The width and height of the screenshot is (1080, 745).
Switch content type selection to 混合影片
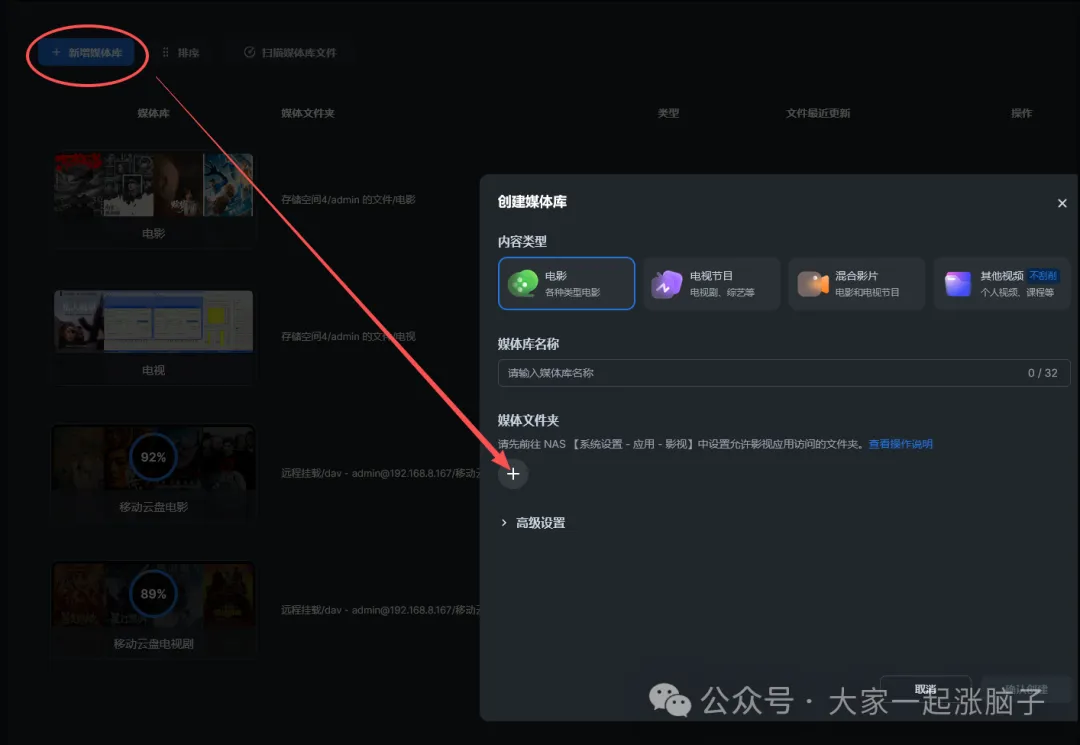click(x=856, y=283)
